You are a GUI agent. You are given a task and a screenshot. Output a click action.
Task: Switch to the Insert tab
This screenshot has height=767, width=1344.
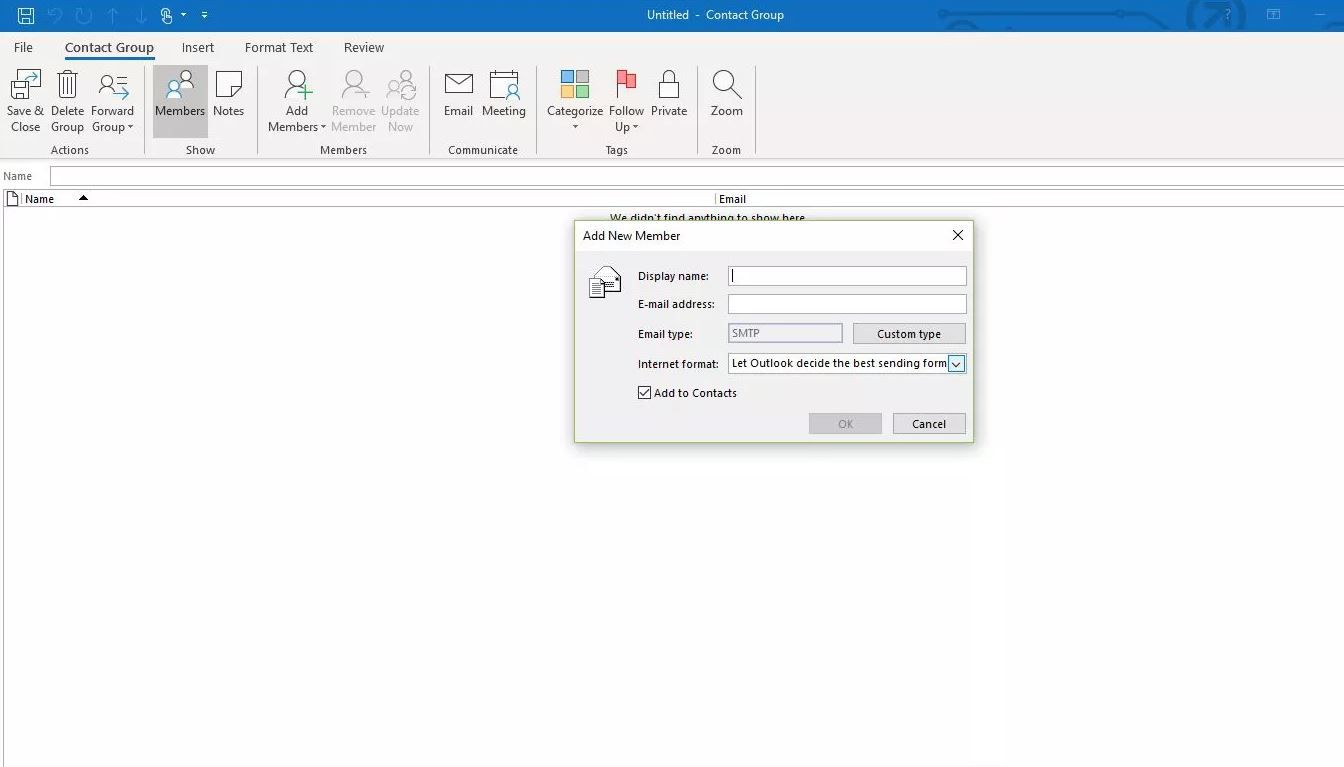tap(198, 47)
